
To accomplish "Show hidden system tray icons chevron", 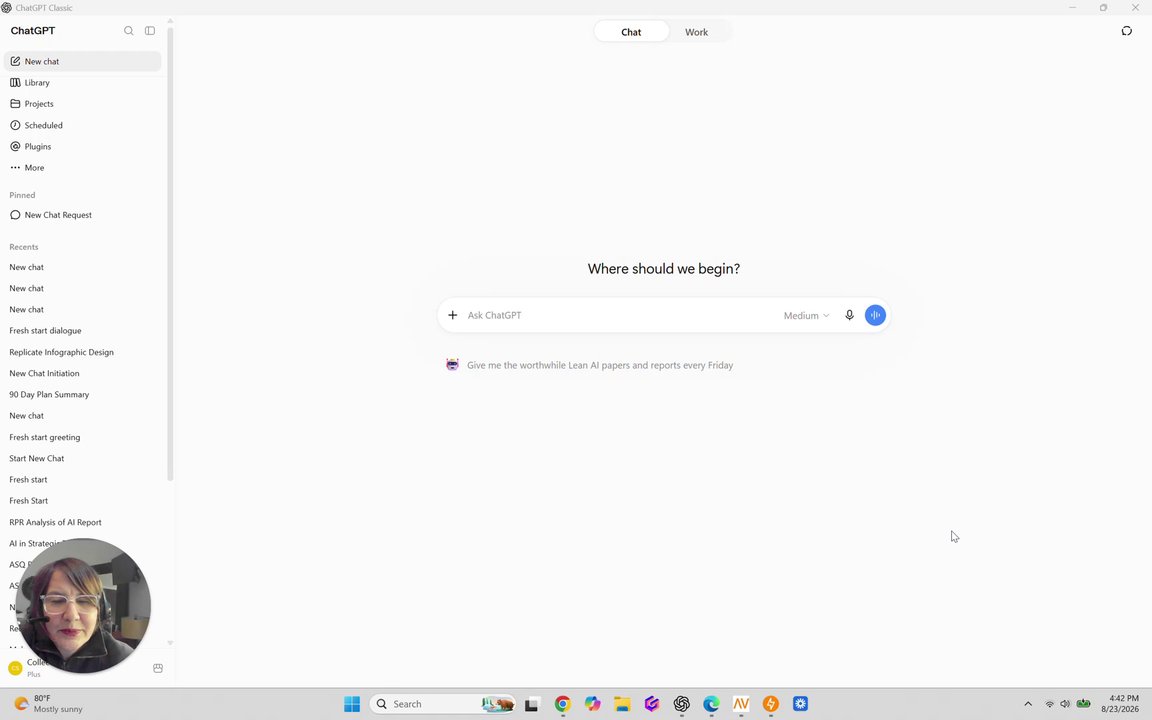I will [1028, 704].
